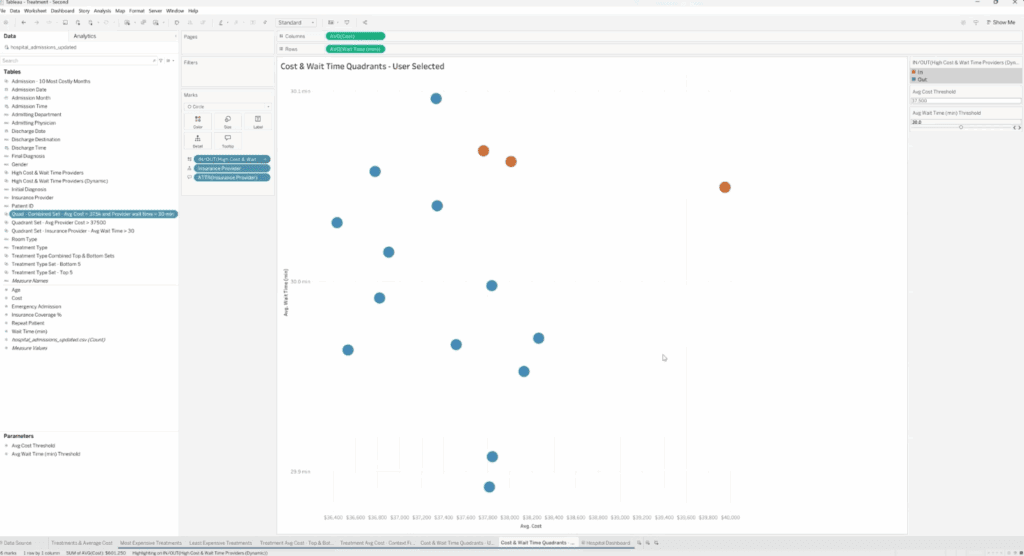Click the tooltip icon beside the ATTR pill
This screenshot has height=556, width=1024.
(x=189, y=177)
